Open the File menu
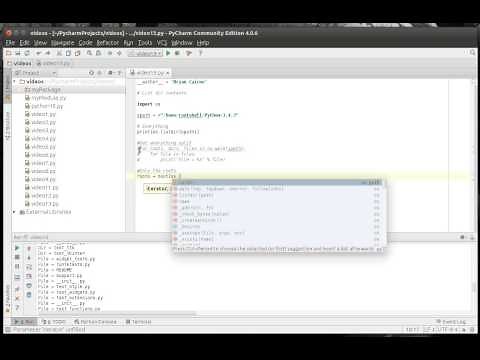The image size is (480, 360). [10, 43]
